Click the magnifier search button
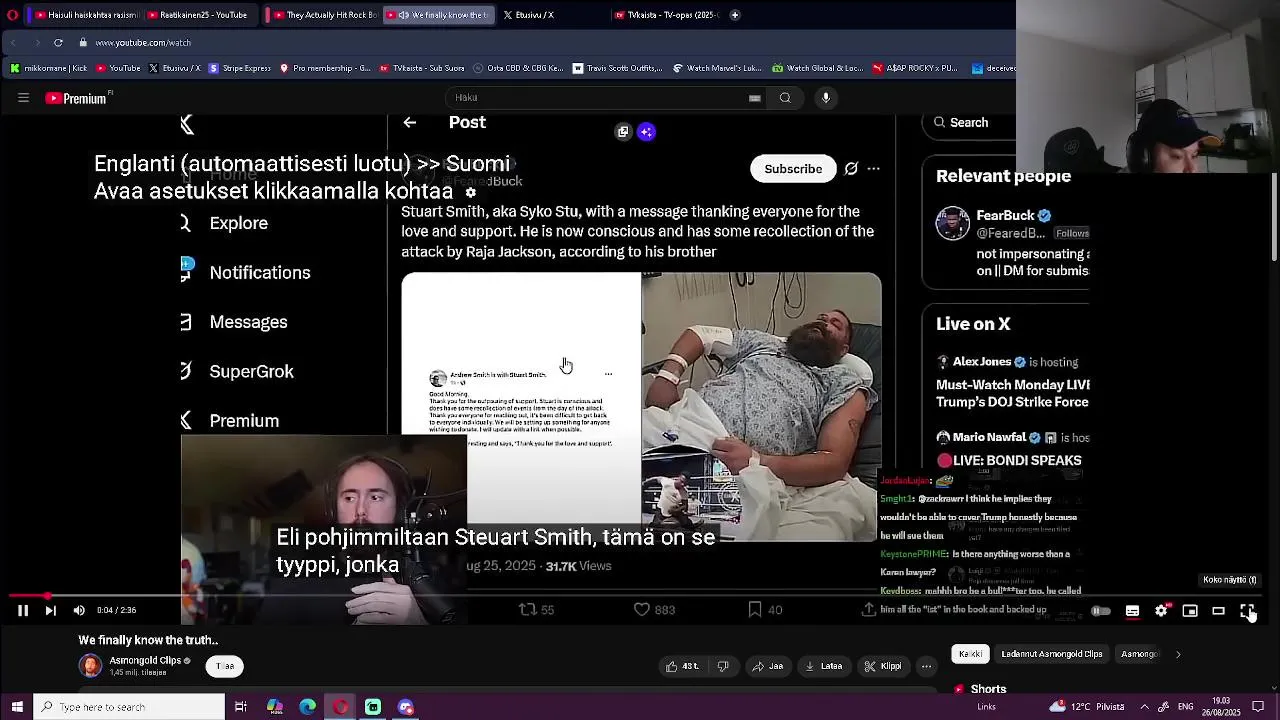Viewport: 1280px width, 720px height. click(x=785, y=98)
